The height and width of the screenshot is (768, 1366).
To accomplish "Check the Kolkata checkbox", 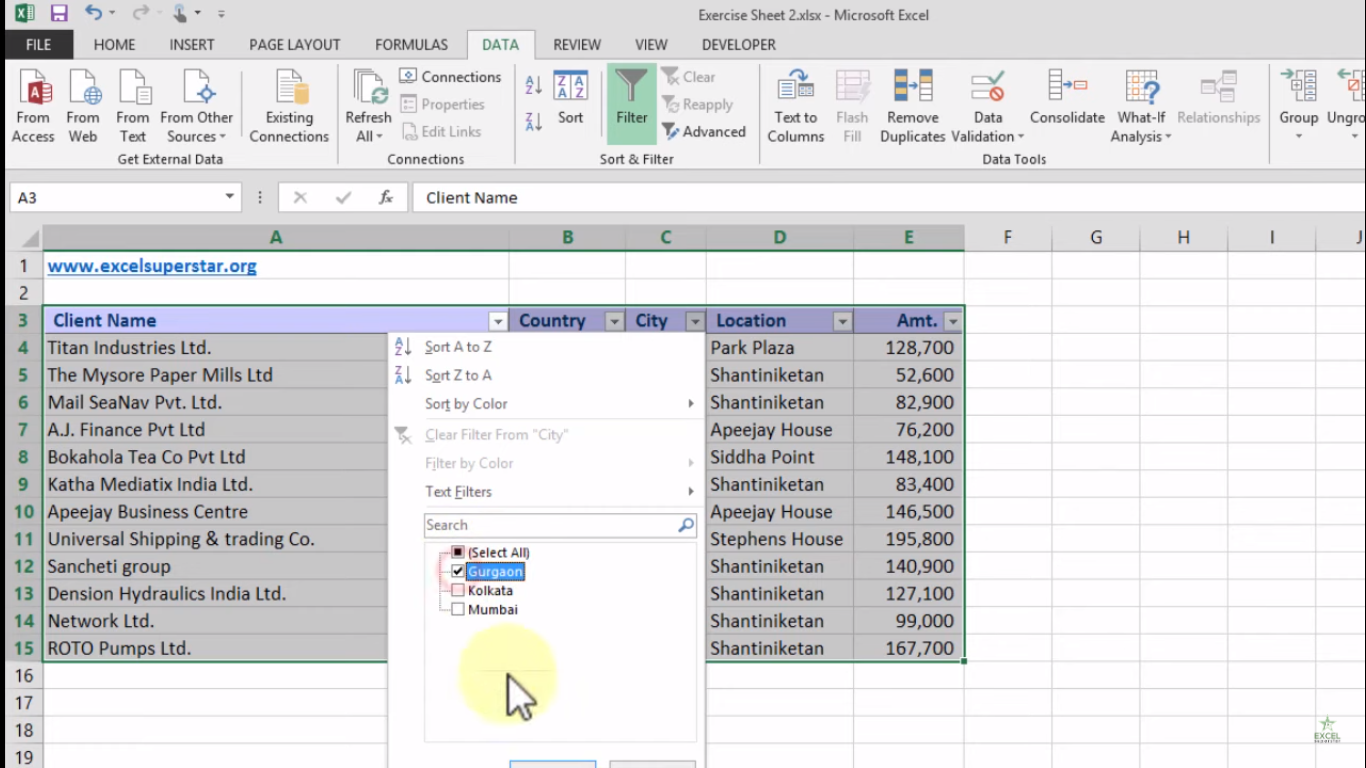I will (x=458, y=590).
